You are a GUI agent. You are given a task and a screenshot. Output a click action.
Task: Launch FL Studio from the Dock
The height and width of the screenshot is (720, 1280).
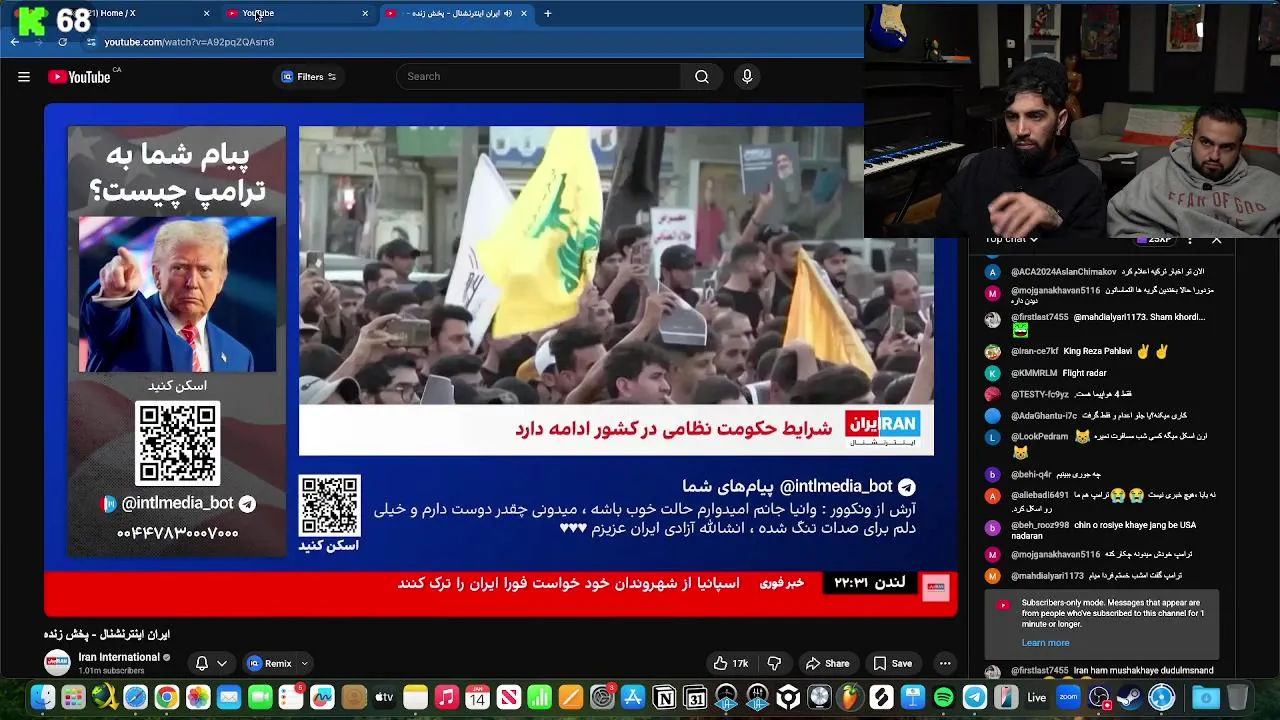(x=850, y=697)
